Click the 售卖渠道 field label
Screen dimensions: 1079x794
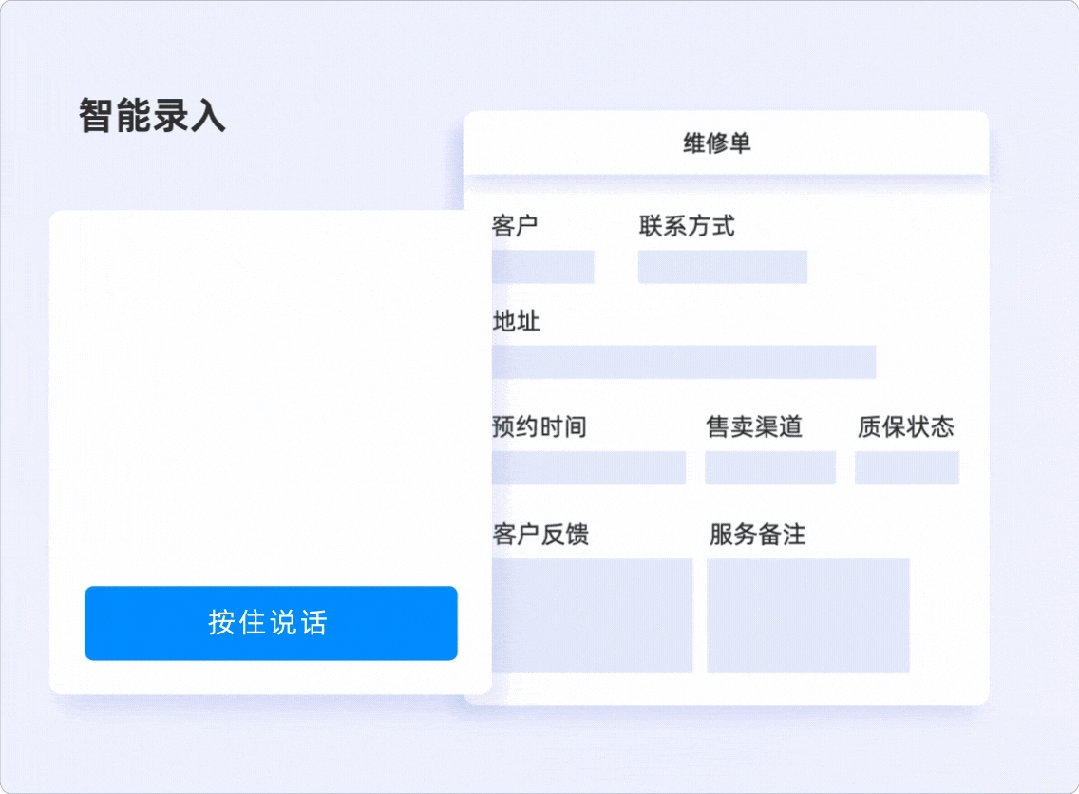[756, 427]
